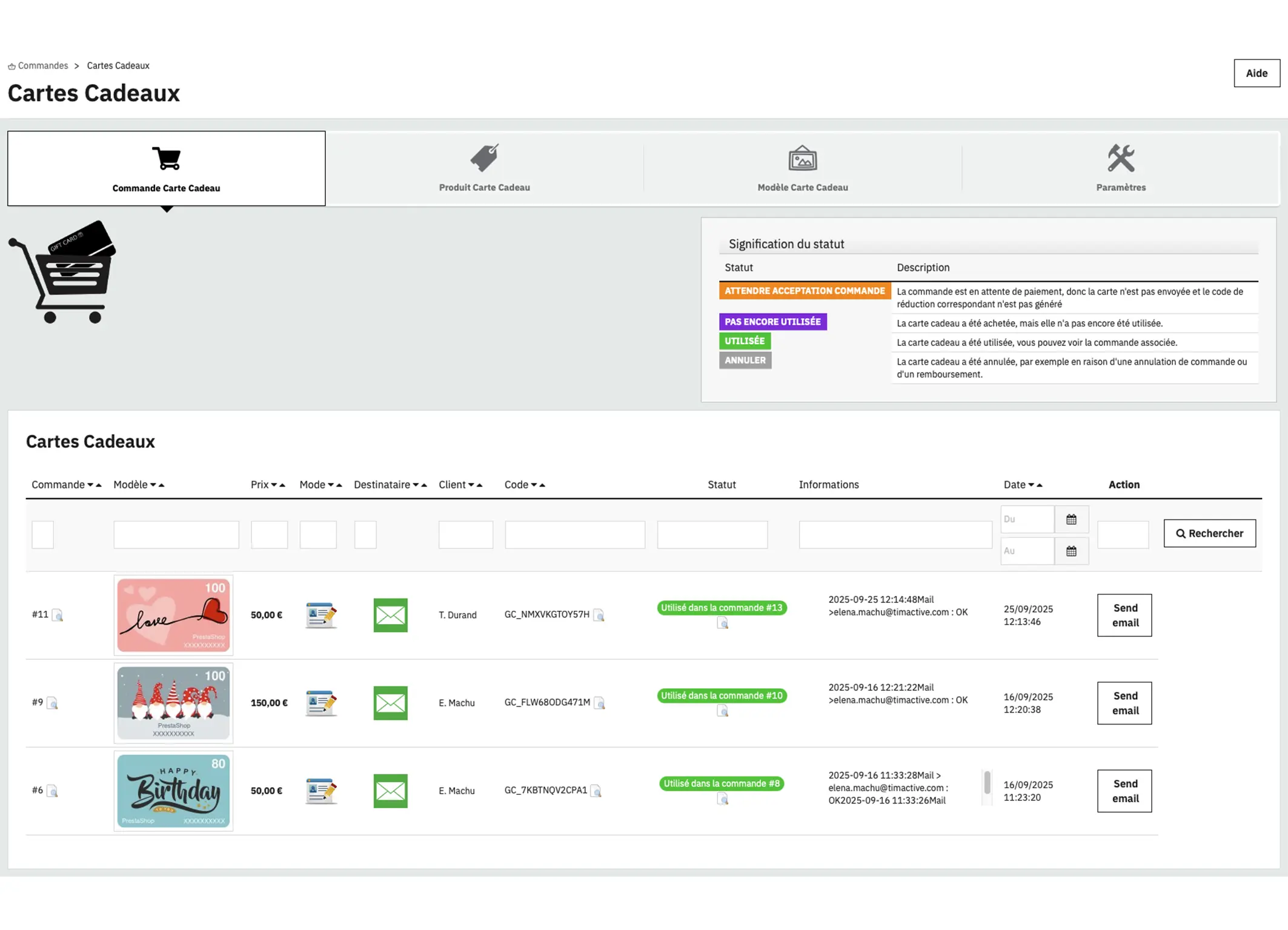The height and width of the screenshot is (930, 1288).
Task: Sort Prix column ascending arrow
Action: click(x=282, y=485)
